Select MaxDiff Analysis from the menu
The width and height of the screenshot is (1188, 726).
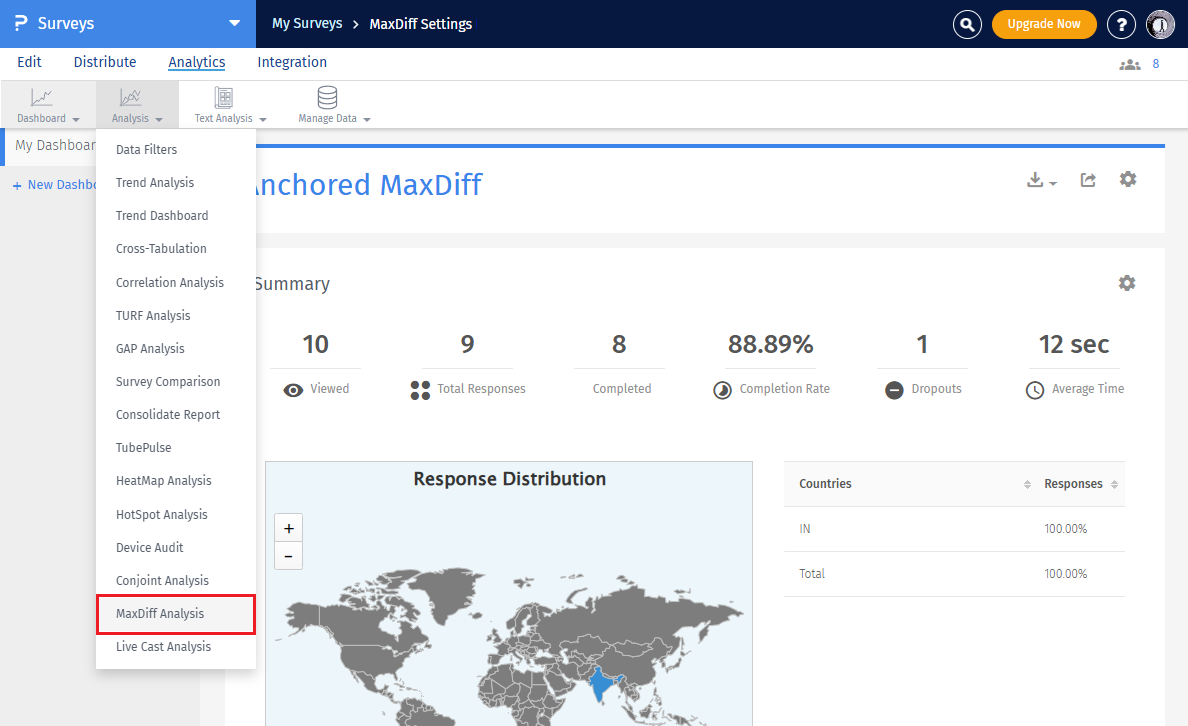click(x=160, y=614)
